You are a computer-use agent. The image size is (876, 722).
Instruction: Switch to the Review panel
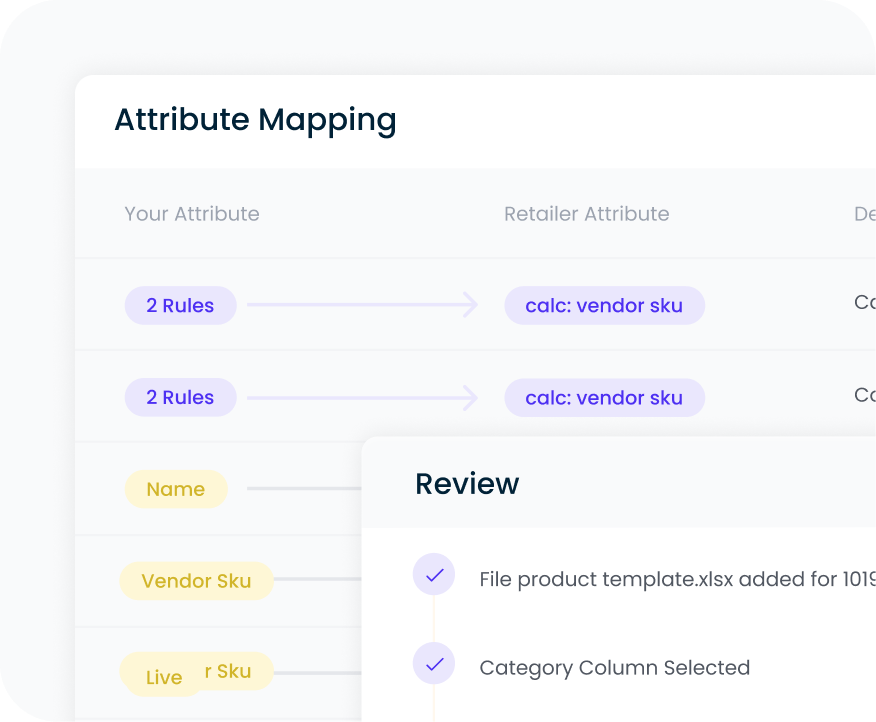[x=466, y=483]
